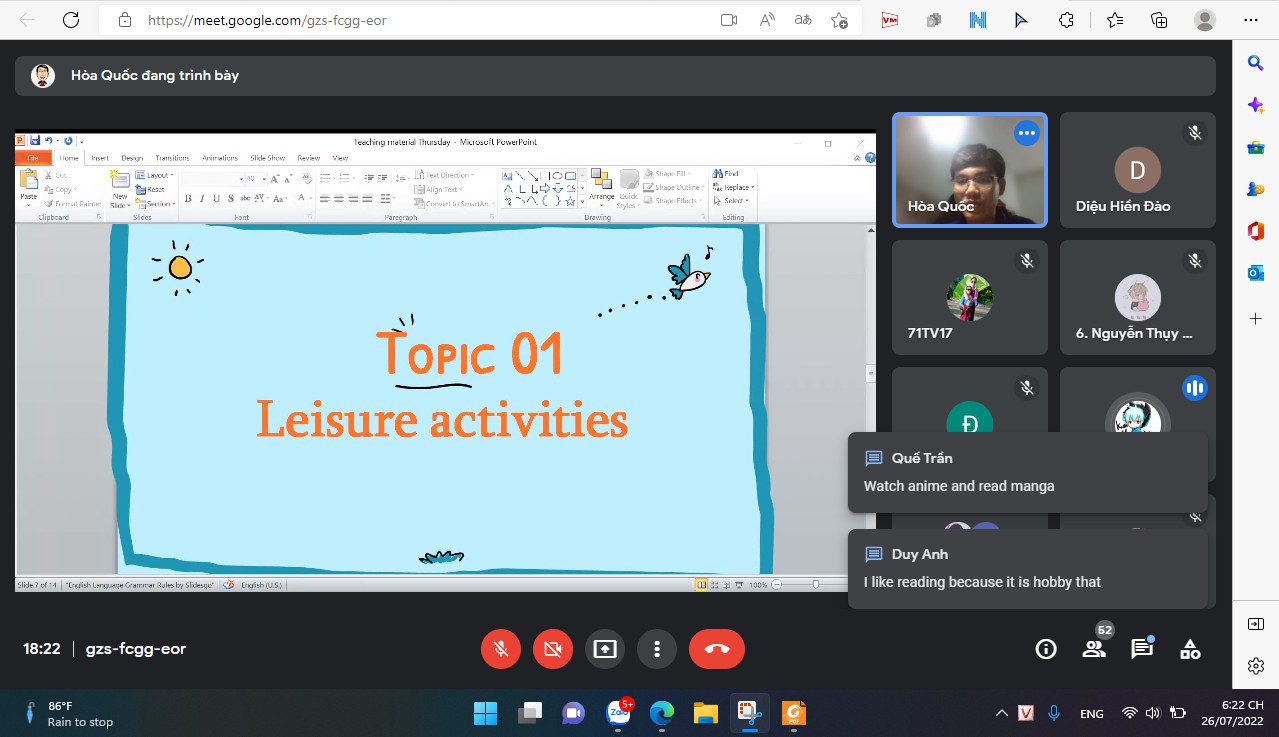This screenshot has height=737, width=1279.
Task: Open the meeting details info icon
Action: click(1046, 649)
